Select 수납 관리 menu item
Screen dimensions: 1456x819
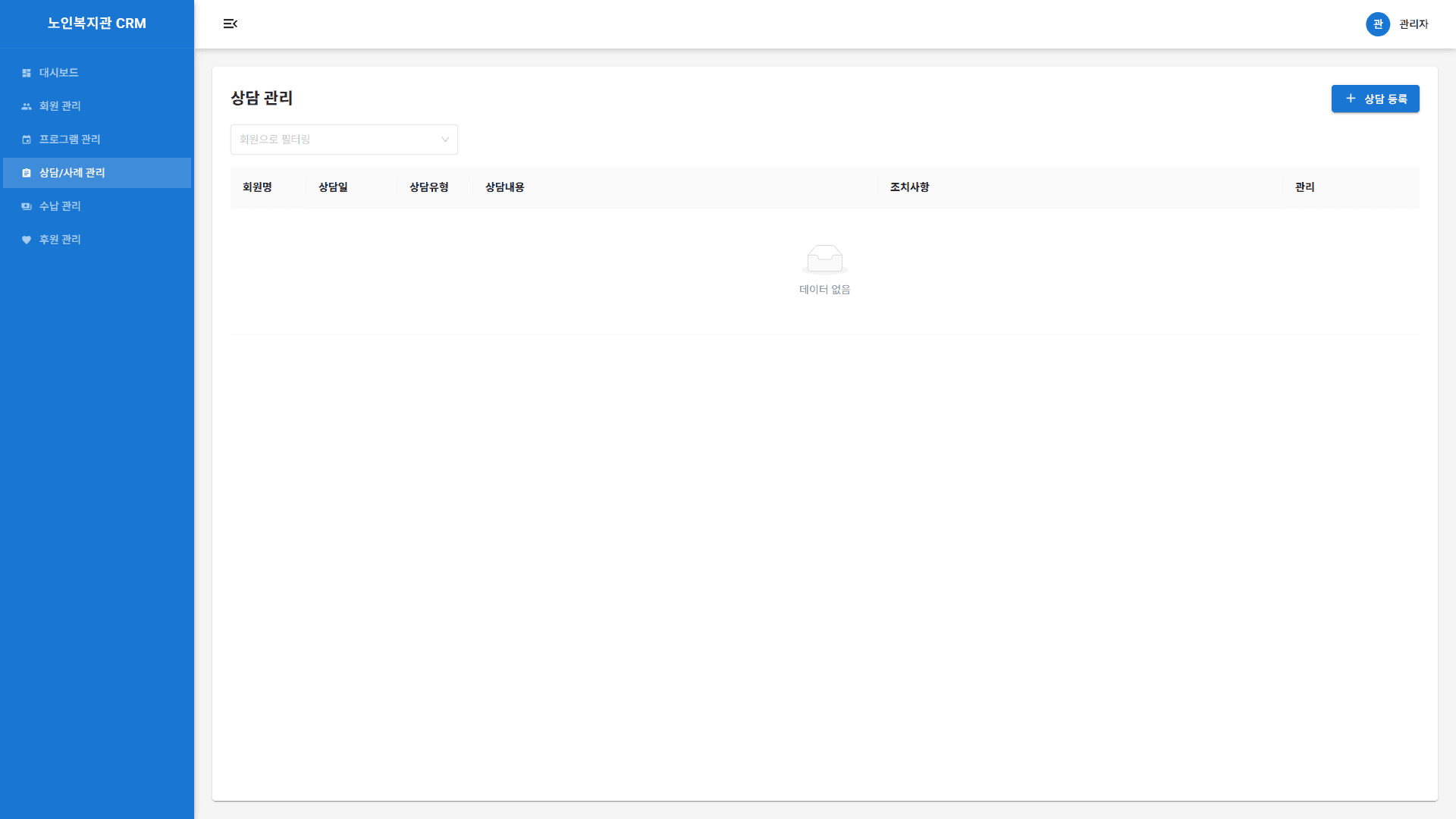60,206
